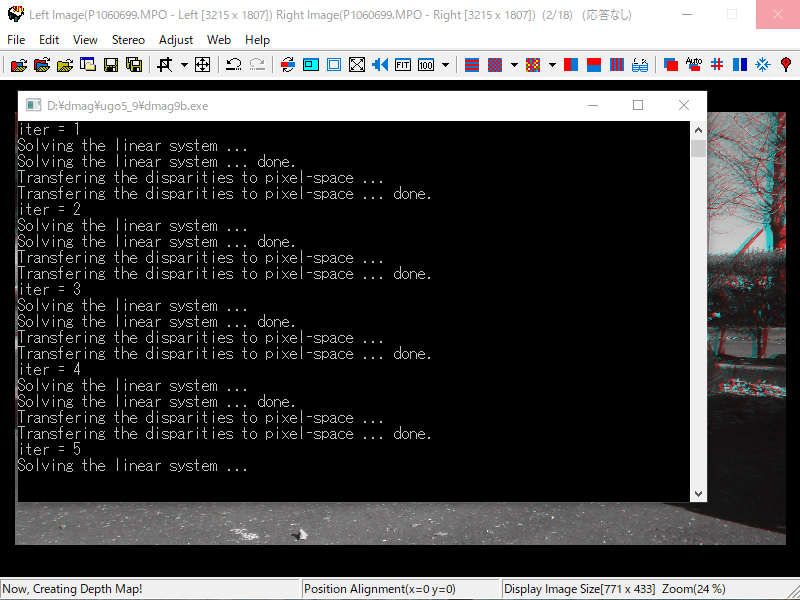Click the Auto alignment icon
800x600 pixels.
pos(694,65)
